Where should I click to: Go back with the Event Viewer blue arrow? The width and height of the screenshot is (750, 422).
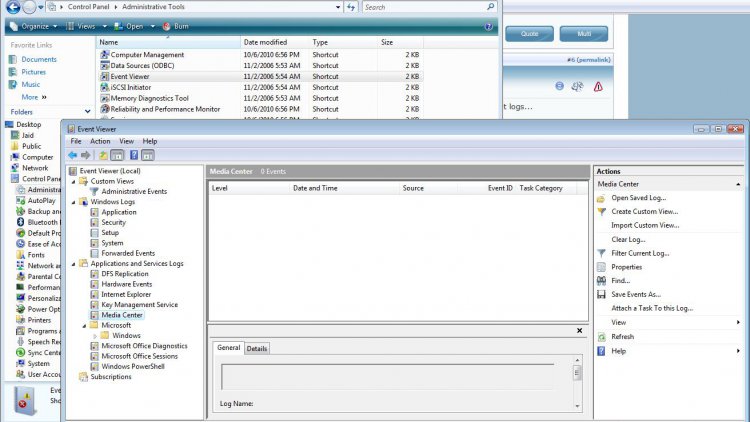pos(72,155)
